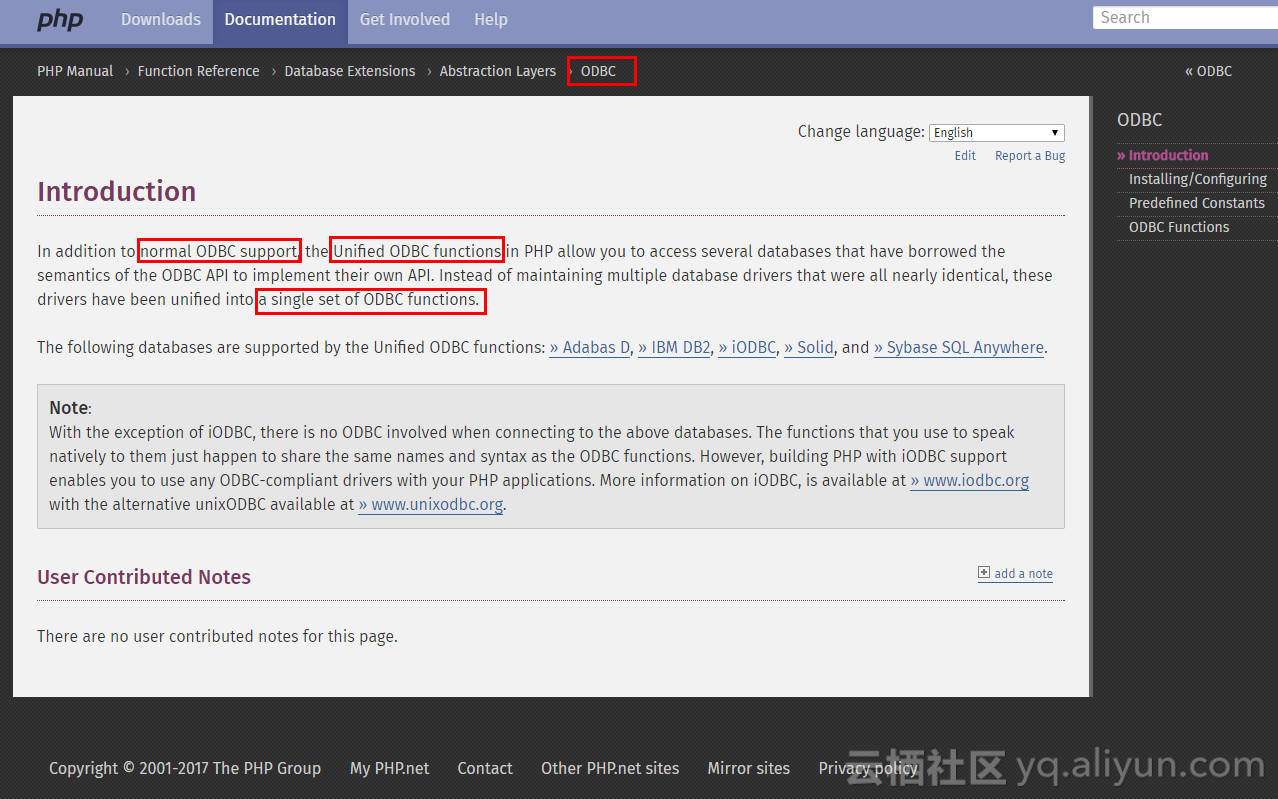Click the add a note link

(1023, 574)
